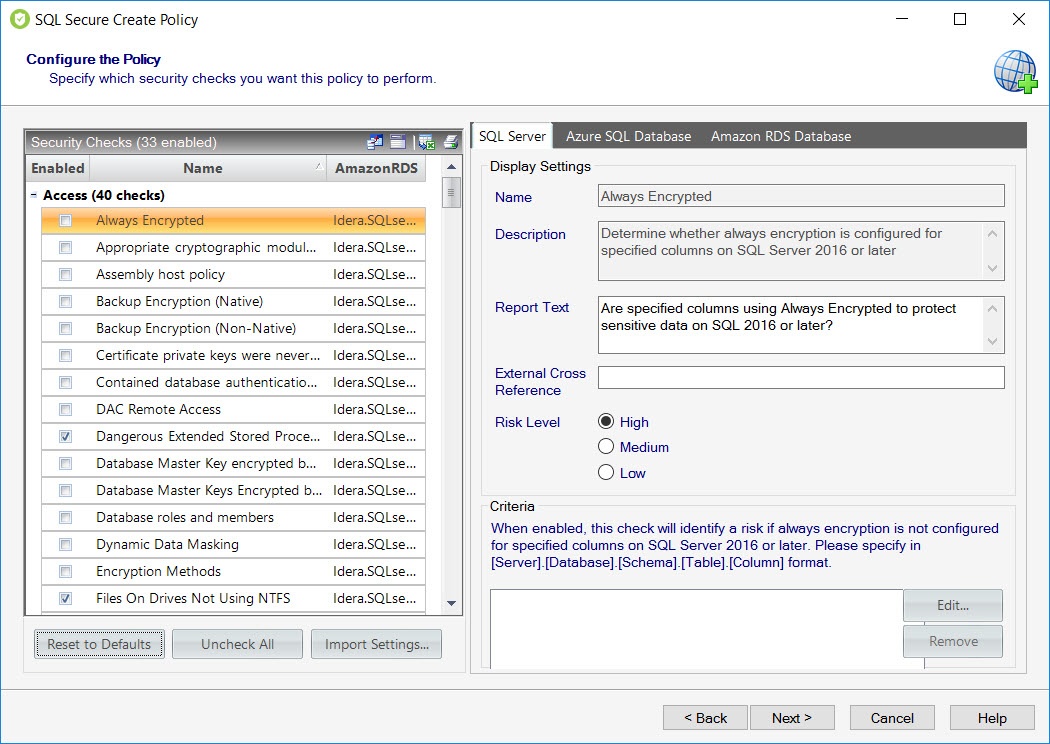The height and width of the screenshot is (744, 1050).
Task: Sort checks by Name column header
Action: point(203,168)
